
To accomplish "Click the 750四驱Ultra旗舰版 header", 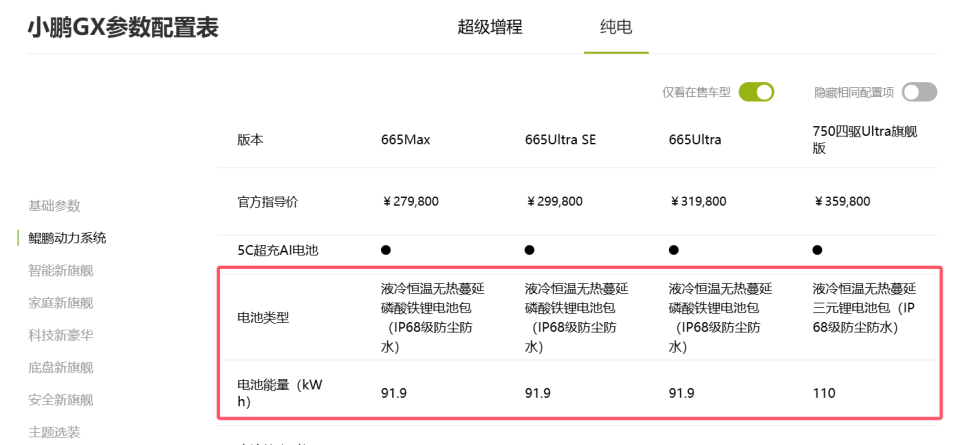I will [x=865, y=140].
